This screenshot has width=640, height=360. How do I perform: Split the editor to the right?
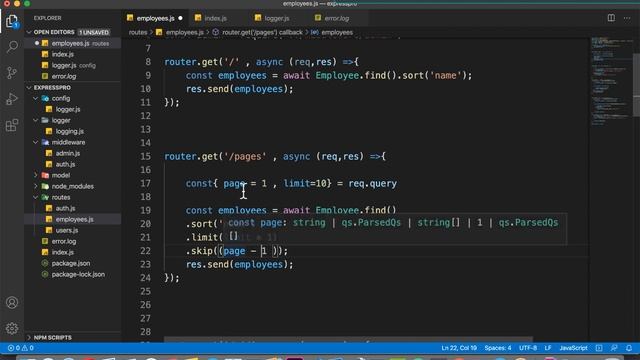point(611,18)
